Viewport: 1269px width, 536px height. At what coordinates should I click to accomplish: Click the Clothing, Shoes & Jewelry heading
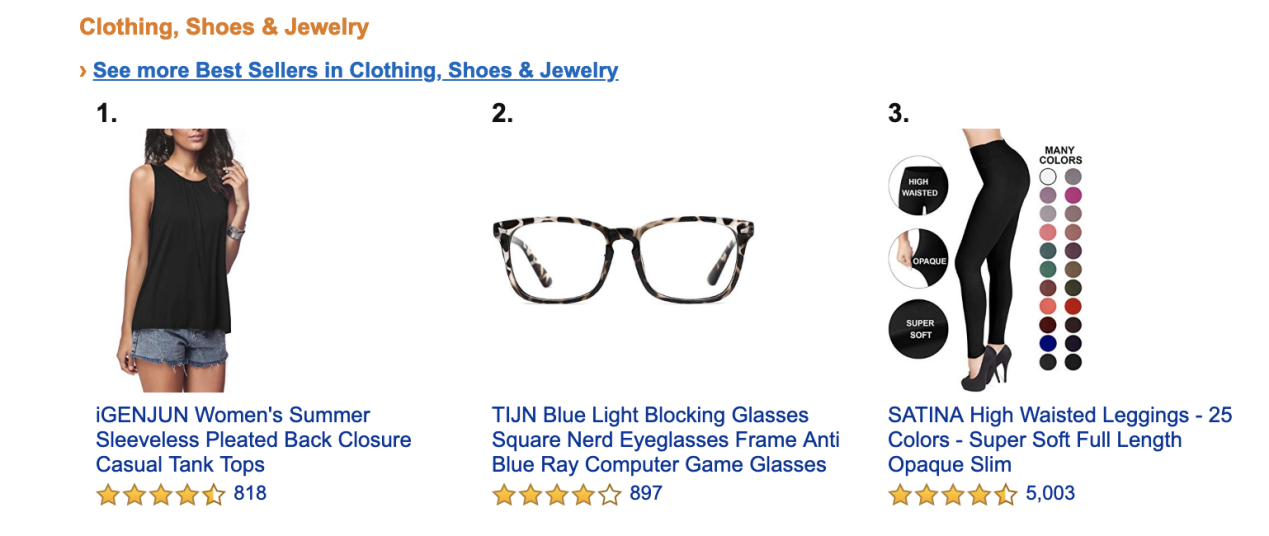coord(224,27)
